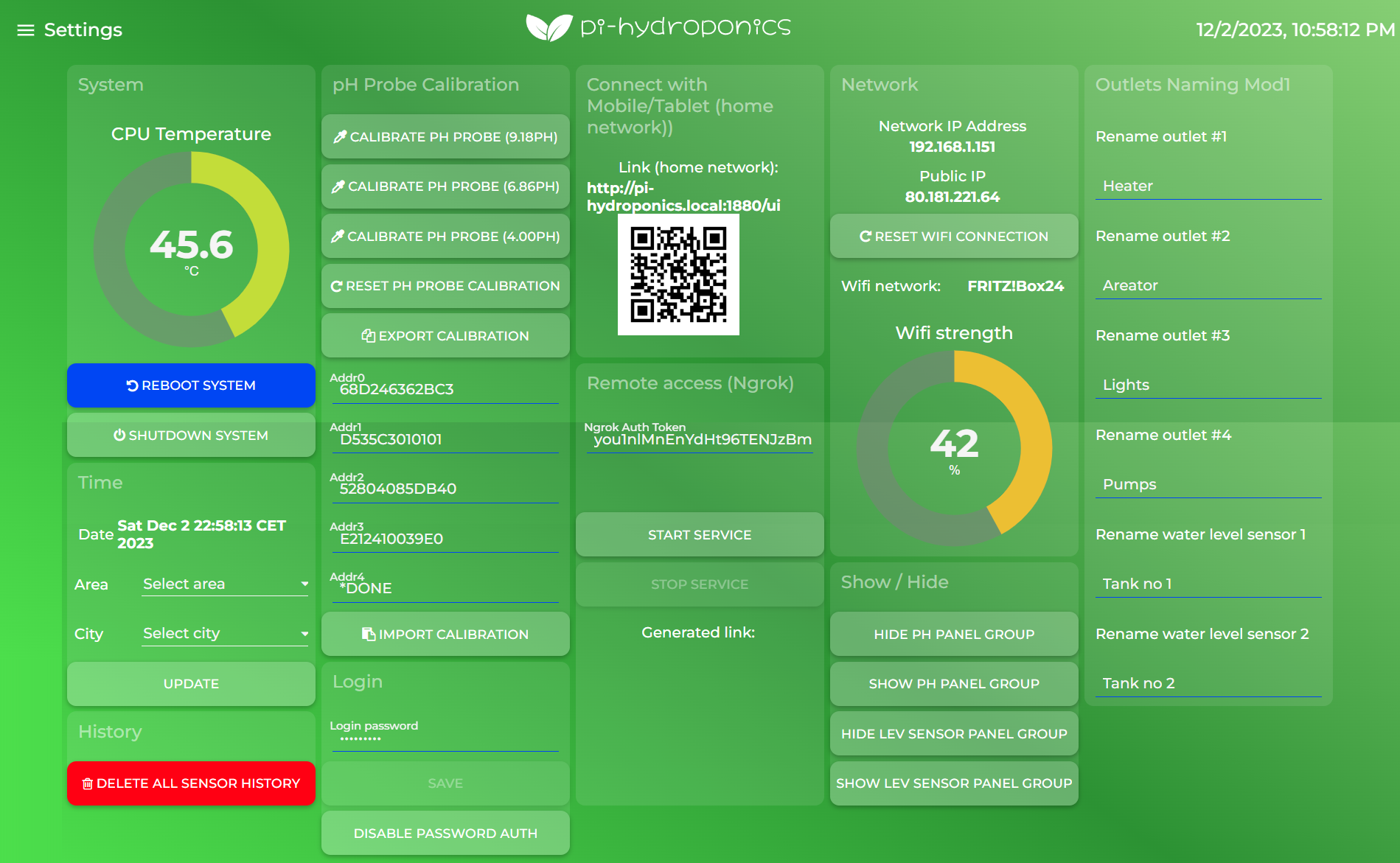The image size is (1400, 863).
Task: Click the Import Calibration file icon
Action: (x=369, y=635)
